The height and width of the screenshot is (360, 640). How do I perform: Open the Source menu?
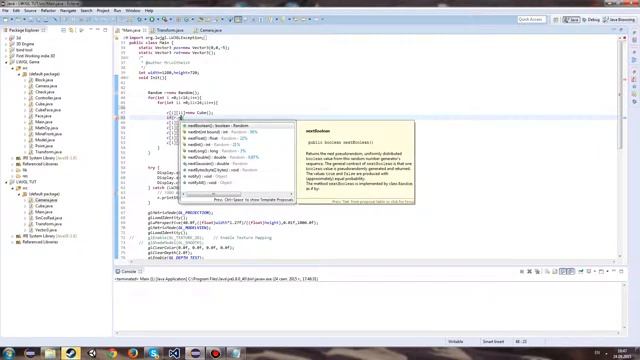pyautogui.click(x=30, y=11)
